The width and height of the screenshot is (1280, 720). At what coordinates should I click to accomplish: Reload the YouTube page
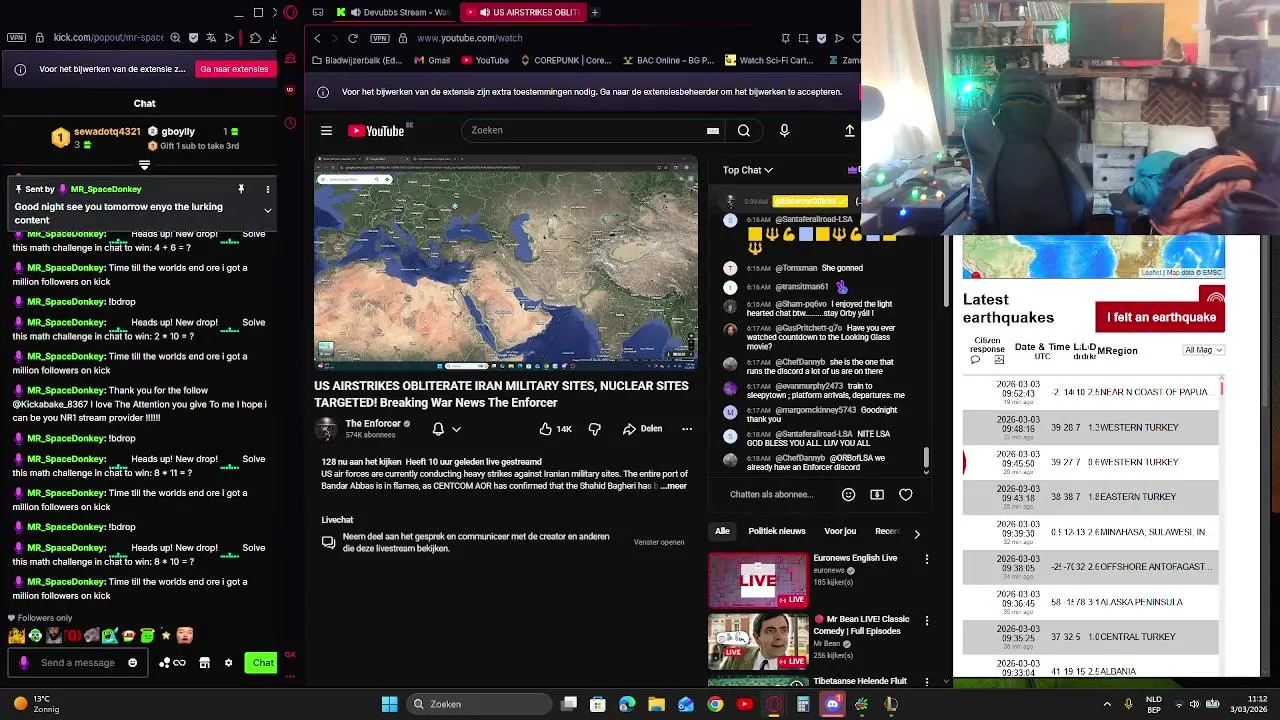[353, 38]
